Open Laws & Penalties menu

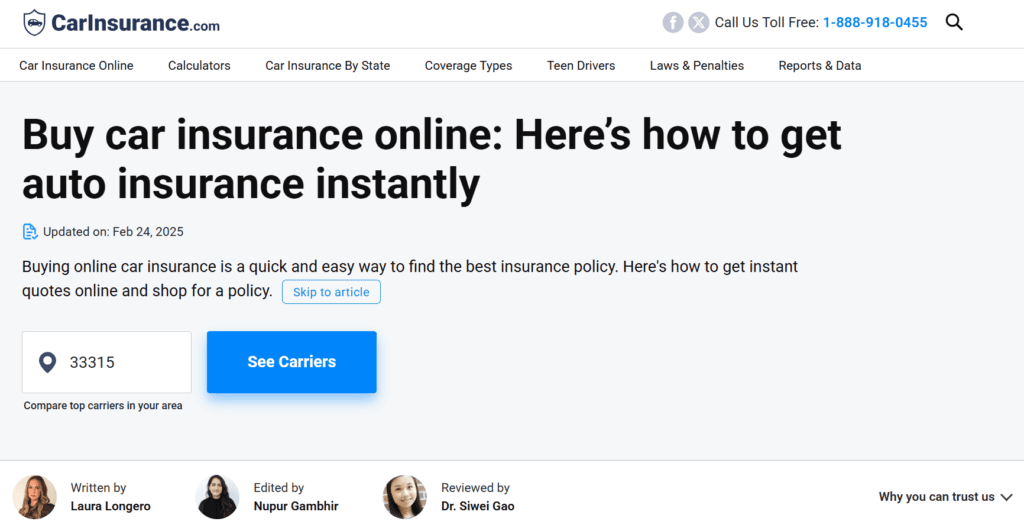coord(697,65)
